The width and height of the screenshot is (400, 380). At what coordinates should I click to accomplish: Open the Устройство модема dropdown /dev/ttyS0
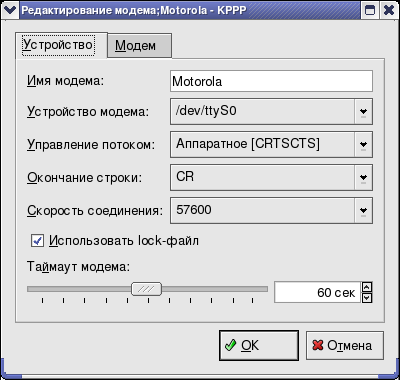271,111
